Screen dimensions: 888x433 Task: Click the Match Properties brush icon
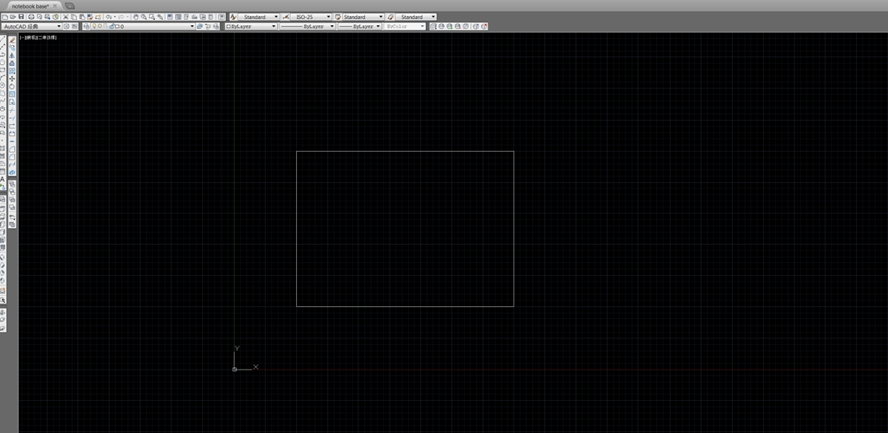90,17
